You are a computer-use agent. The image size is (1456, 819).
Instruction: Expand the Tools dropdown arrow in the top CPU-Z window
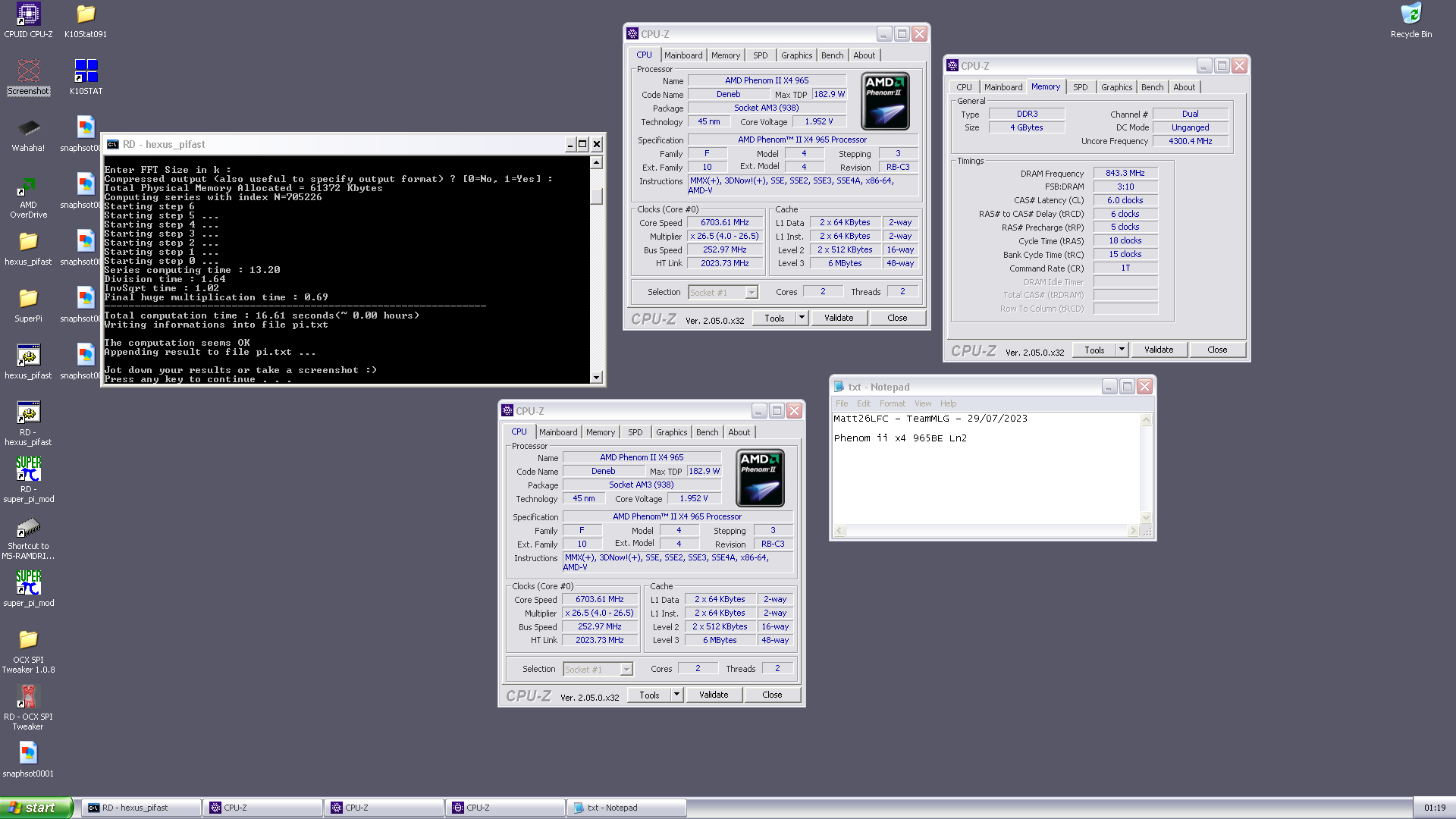click(802, 318)
